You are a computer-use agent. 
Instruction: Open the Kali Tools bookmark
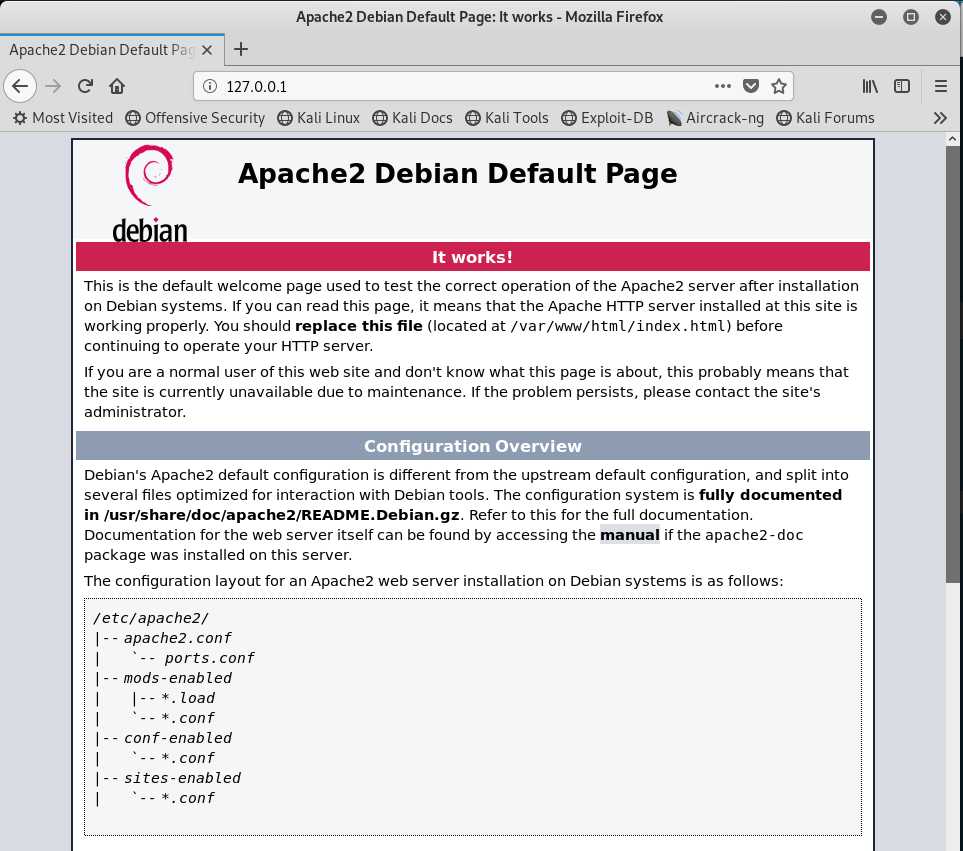507,118
